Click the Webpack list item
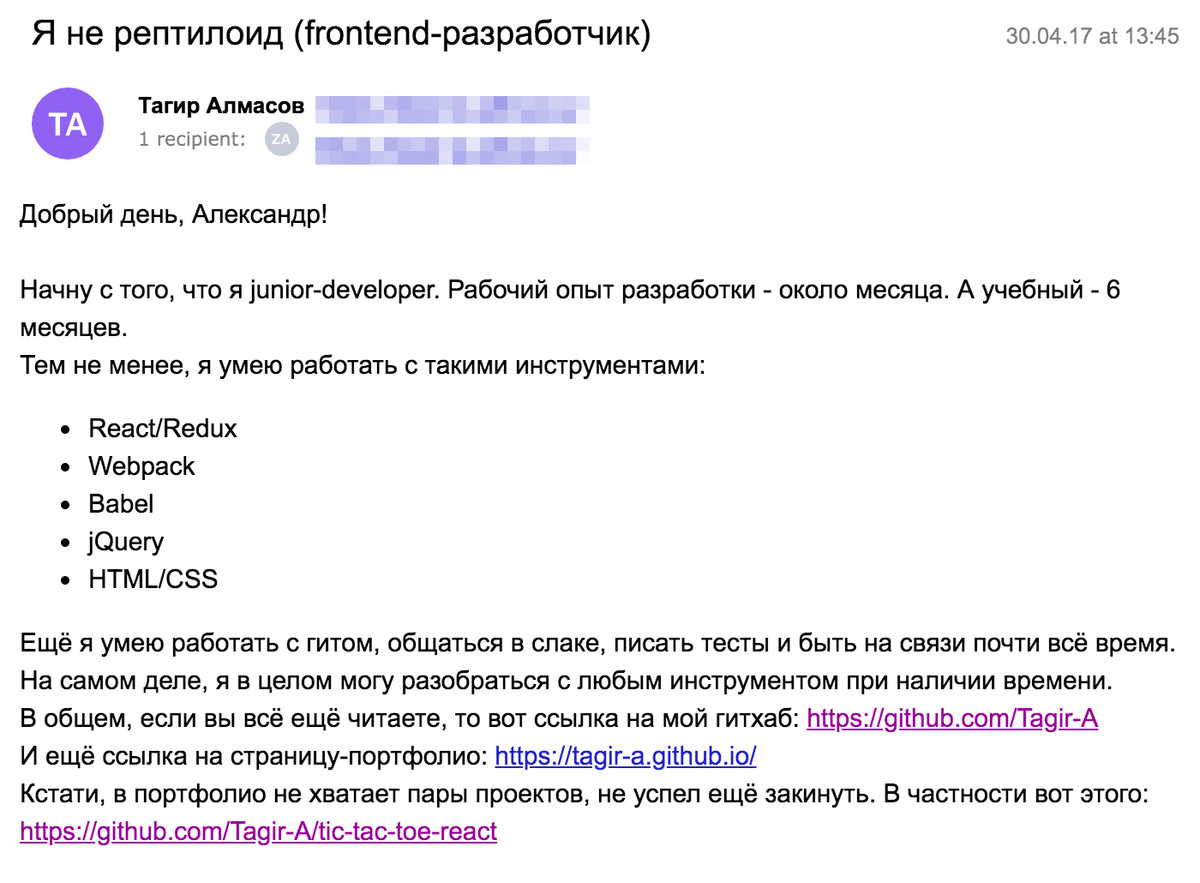Screen dimensions: 1200x883 tap(142, 466)
